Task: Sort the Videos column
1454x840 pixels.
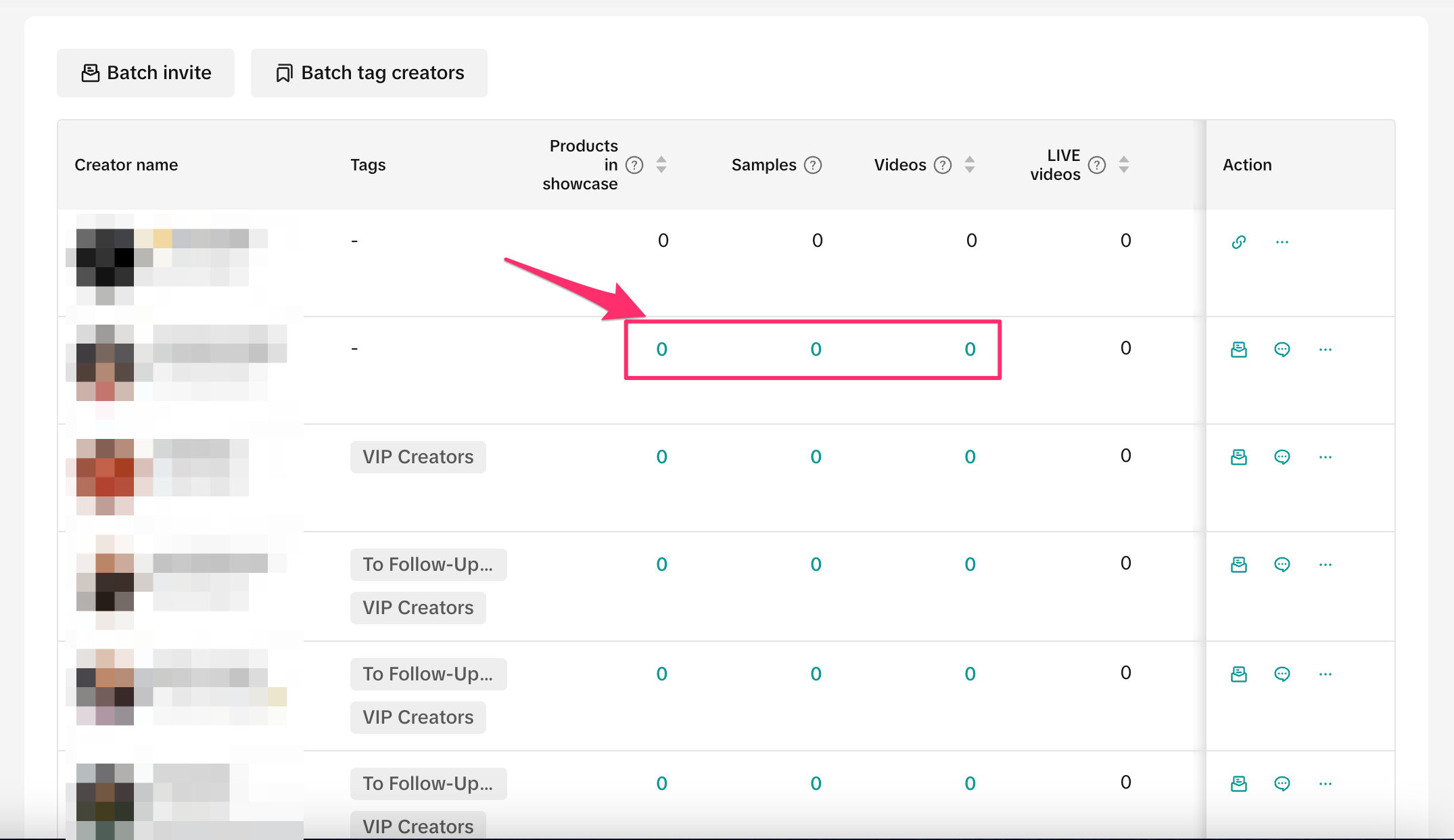Action: coord(969,164)
